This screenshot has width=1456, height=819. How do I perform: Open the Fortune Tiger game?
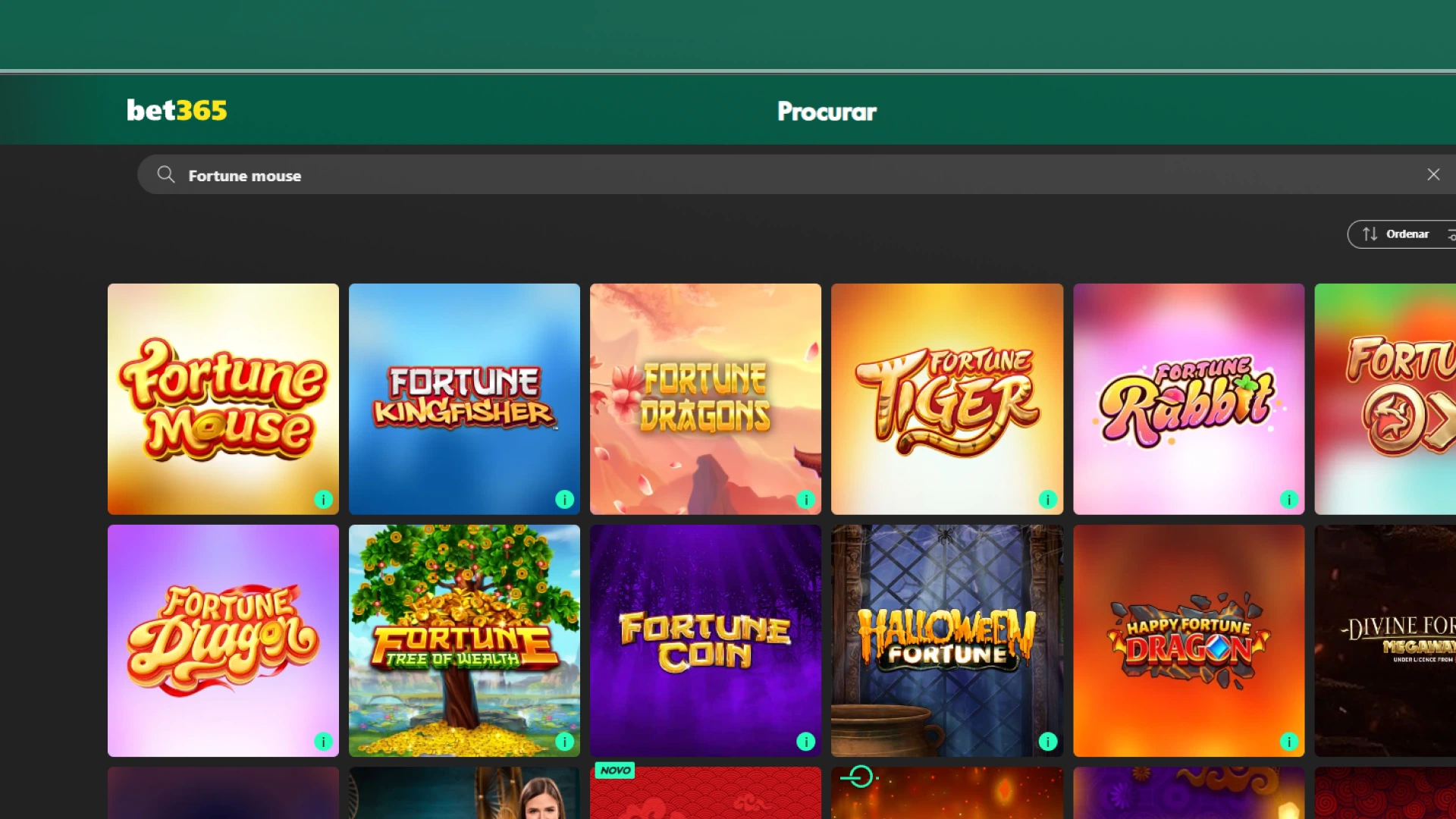pyautogui.click(x=947, y=399)
